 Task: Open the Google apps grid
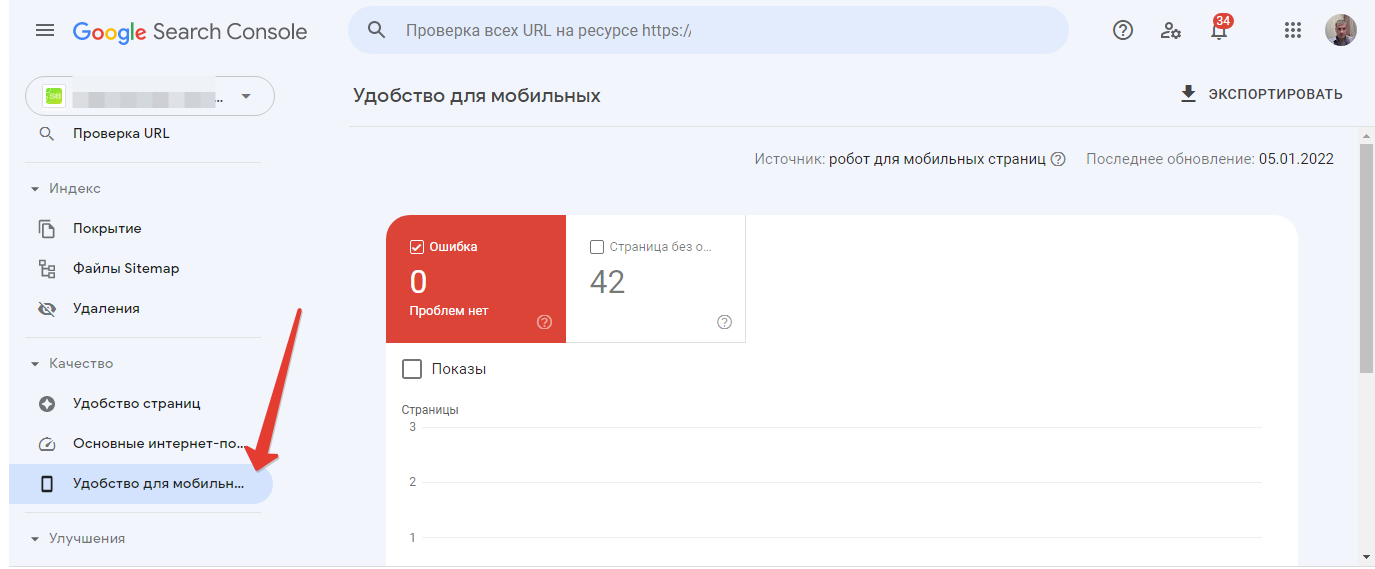click(x=1293, y=30)
